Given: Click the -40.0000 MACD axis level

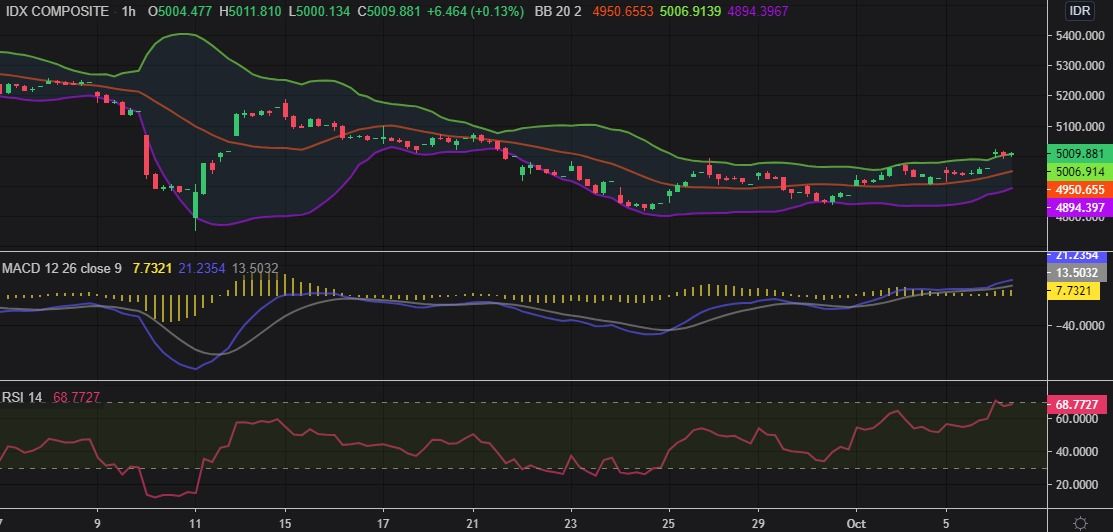Looking at the screenshot, I should point(1080,325).
